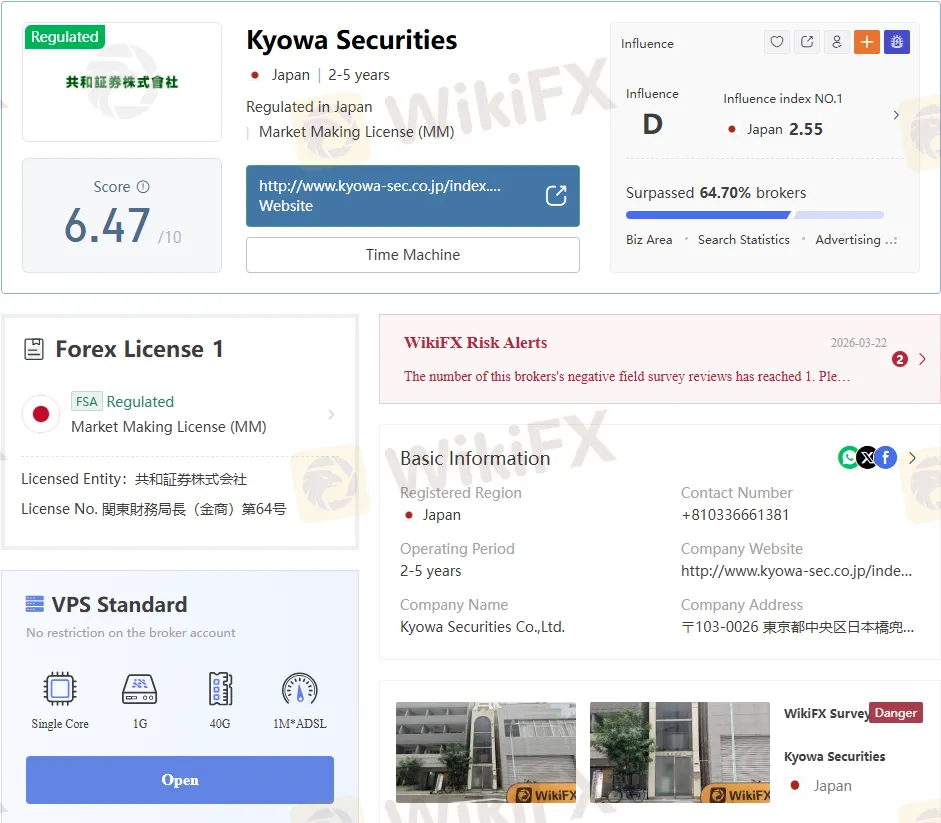
Task: Expand the Influence index details arrow
Action: [x=895, y=115]
